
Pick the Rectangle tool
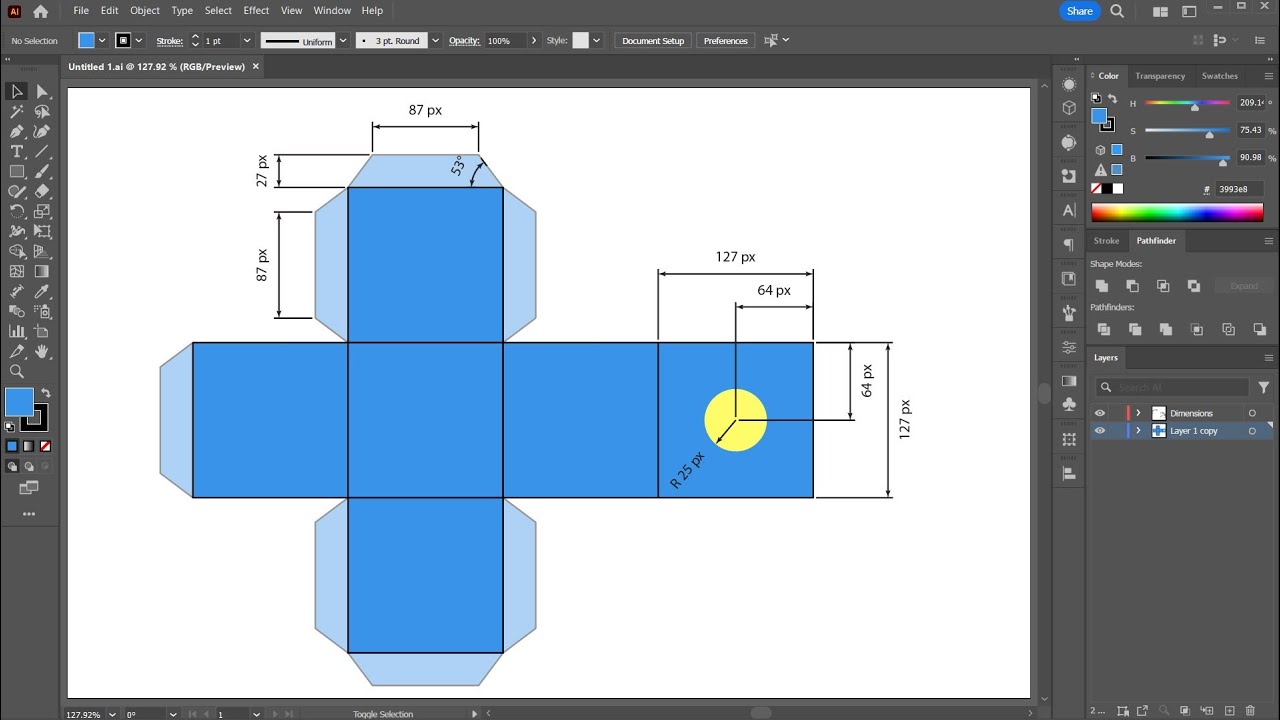pos(17,171)
